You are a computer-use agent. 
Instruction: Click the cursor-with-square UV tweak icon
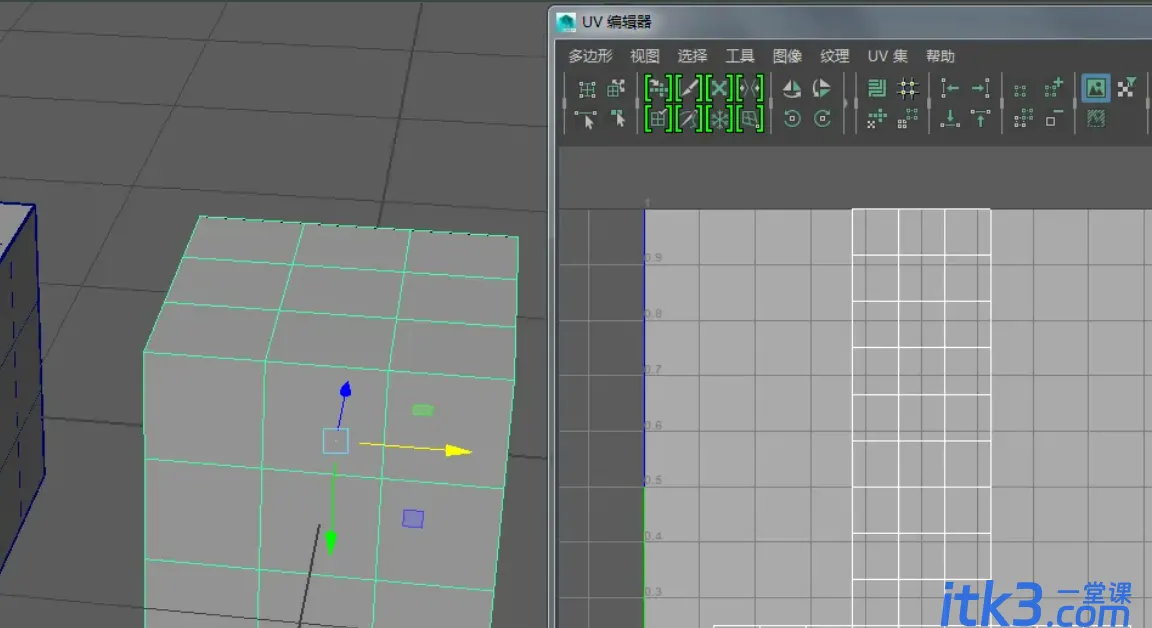(619, 119)
